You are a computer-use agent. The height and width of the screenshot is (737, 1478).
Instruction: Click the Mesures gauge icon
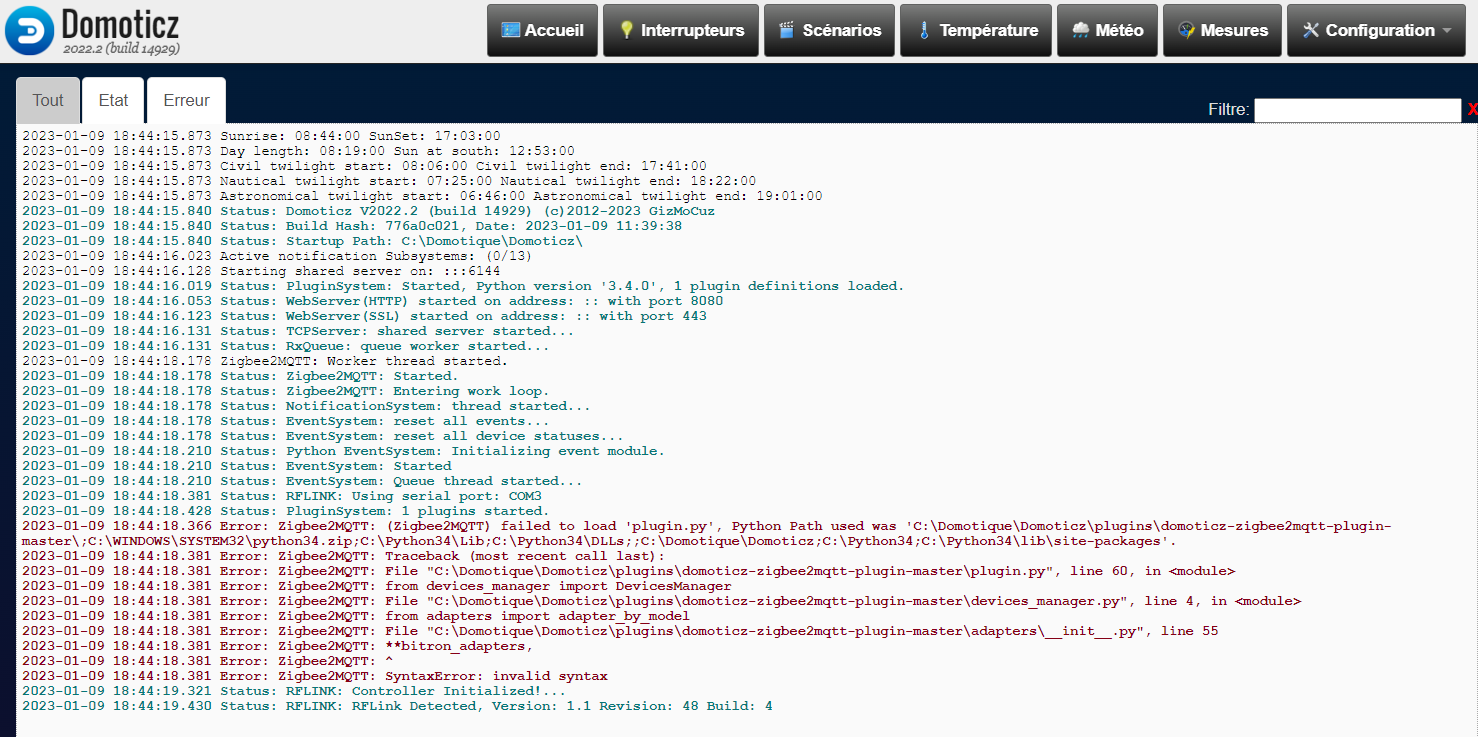click(1186, 30)
